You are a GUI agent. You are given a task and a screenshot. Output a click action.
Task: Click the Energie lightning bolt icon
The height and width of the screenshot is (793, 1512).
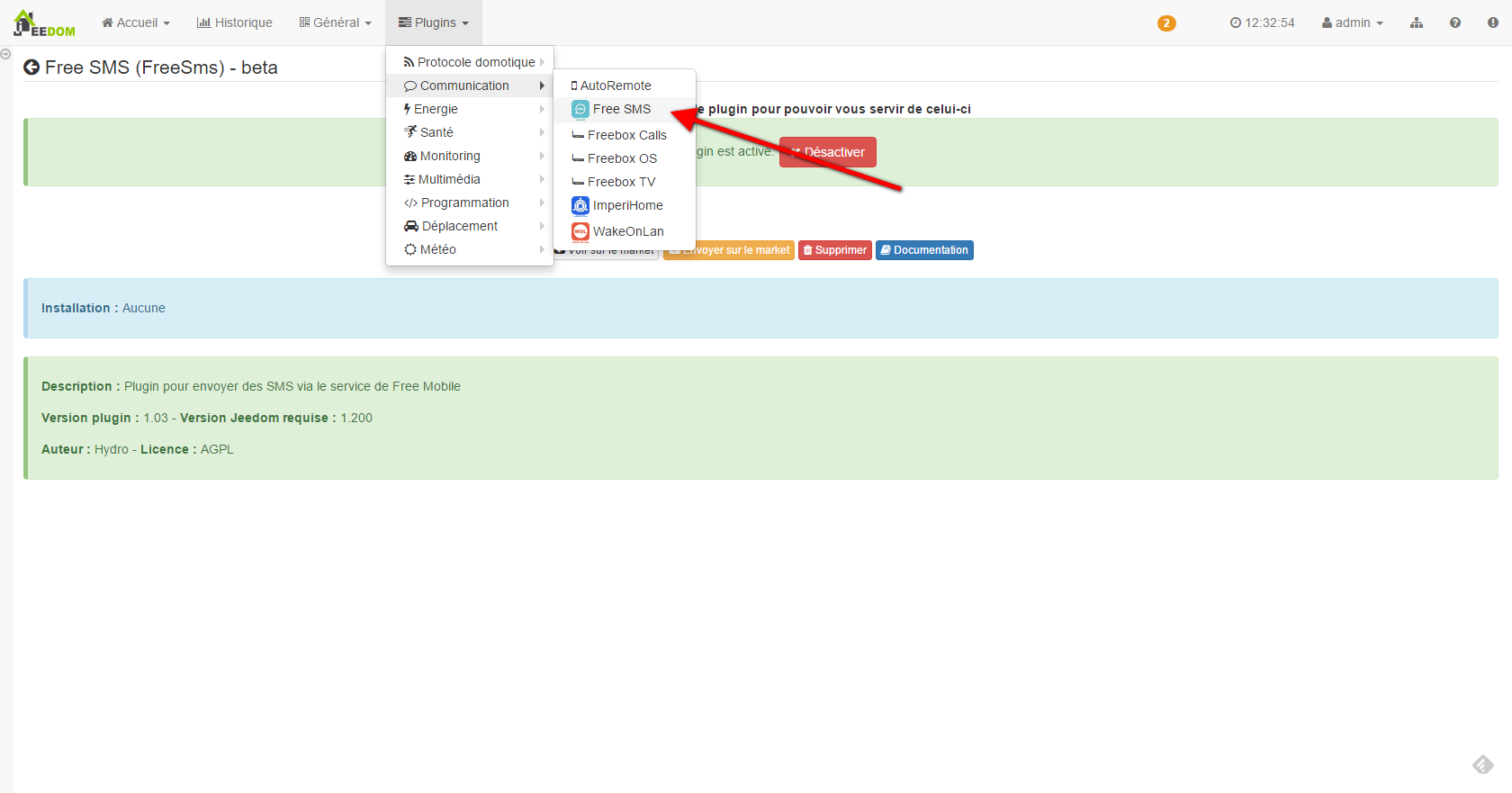[x=408, y=109]
